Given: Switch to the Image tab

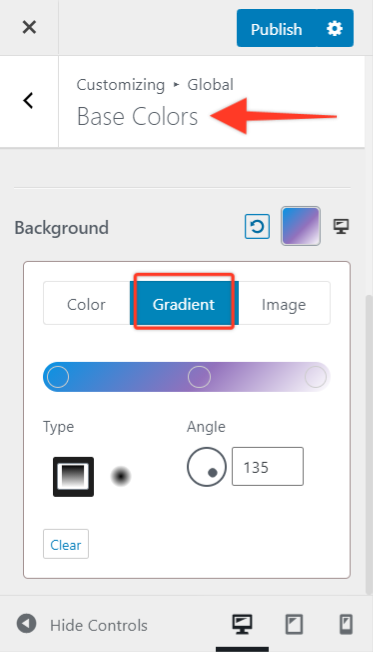Looking at the screenshot, I should tap(284, 304).
